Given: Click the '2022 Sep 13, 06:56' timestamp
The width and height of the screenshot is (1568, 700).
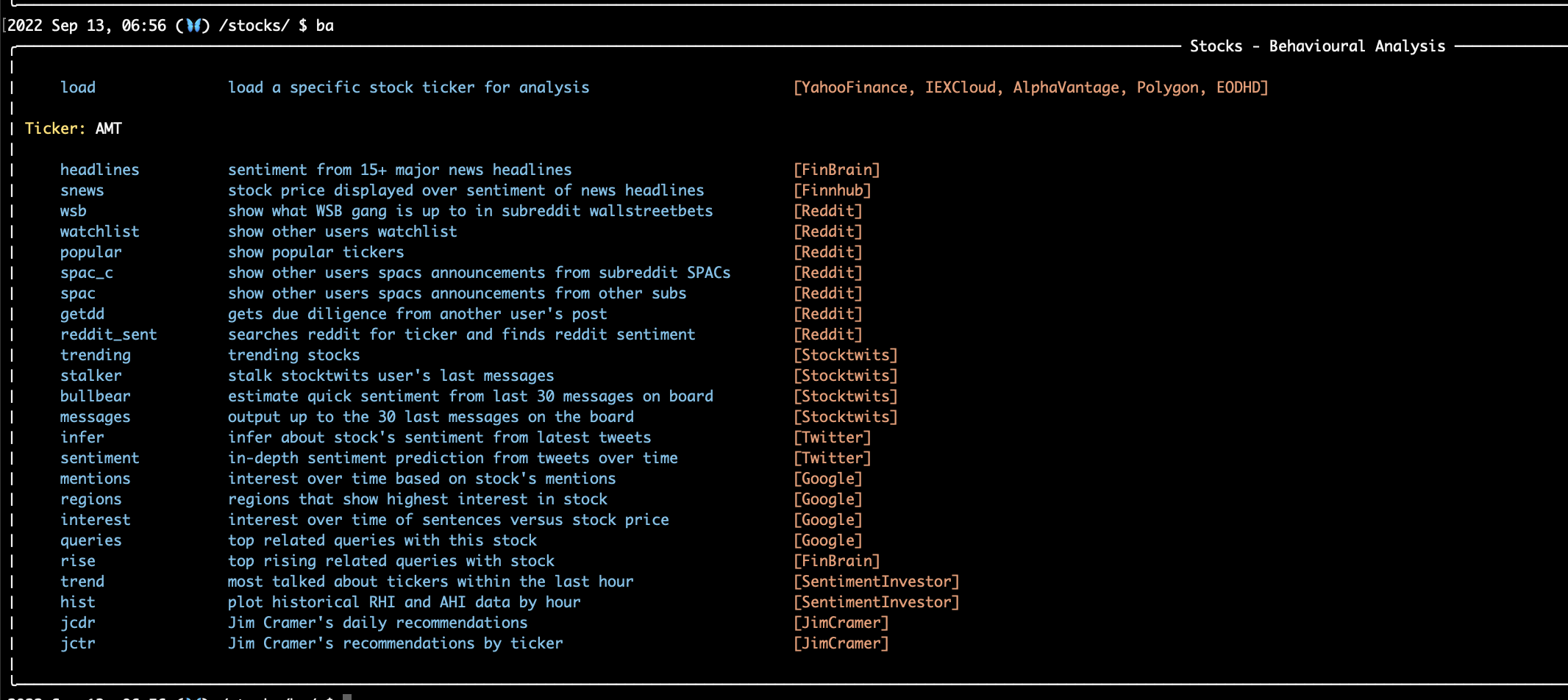Looking at the screenshot, I should [87, 26].
